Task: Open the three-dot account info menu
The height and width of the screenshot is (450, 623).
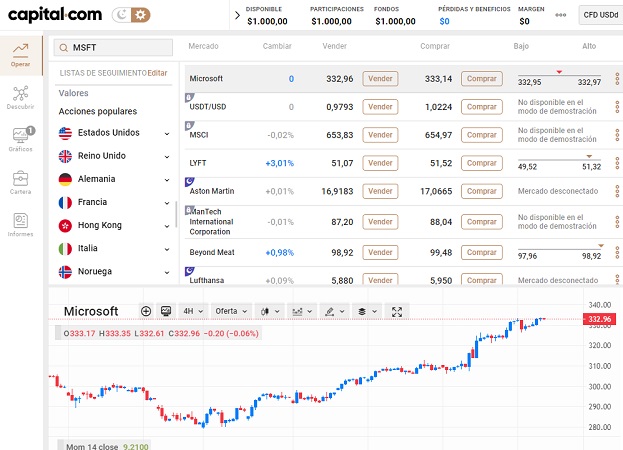Action: [561, 15]
